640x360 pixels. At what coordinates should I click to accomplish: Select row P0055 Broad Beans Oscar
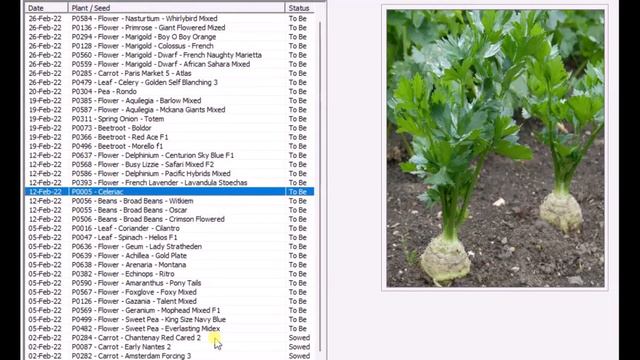pyautogui.click(x=169, y=210)
